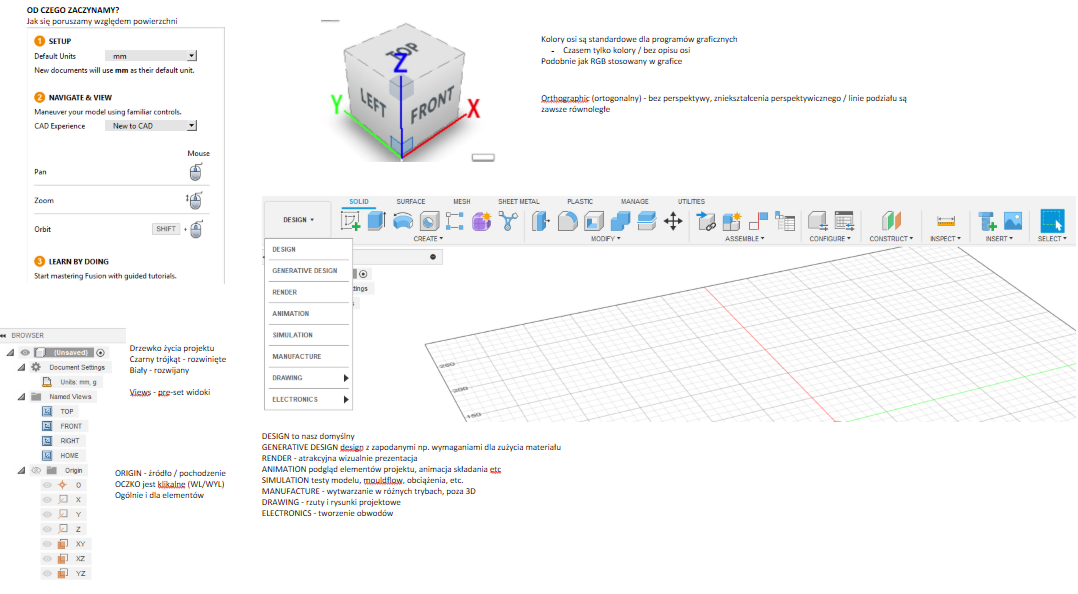Screen dimensions: 1078x594
Task: Select the Move/Copy four-arrow icon
Action: point(673,221)
